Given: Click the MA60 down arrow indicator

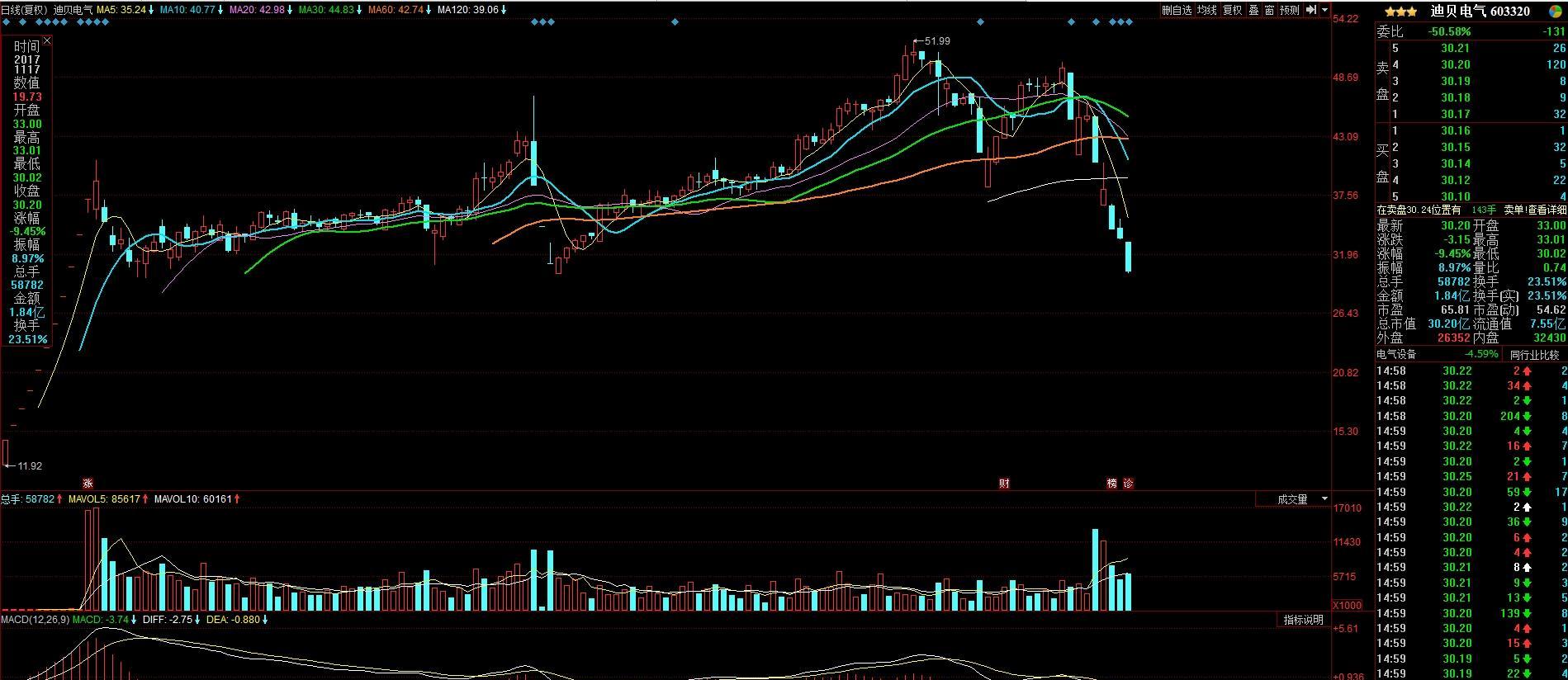Looking at the screenshot, I should (x=429, y=10).
